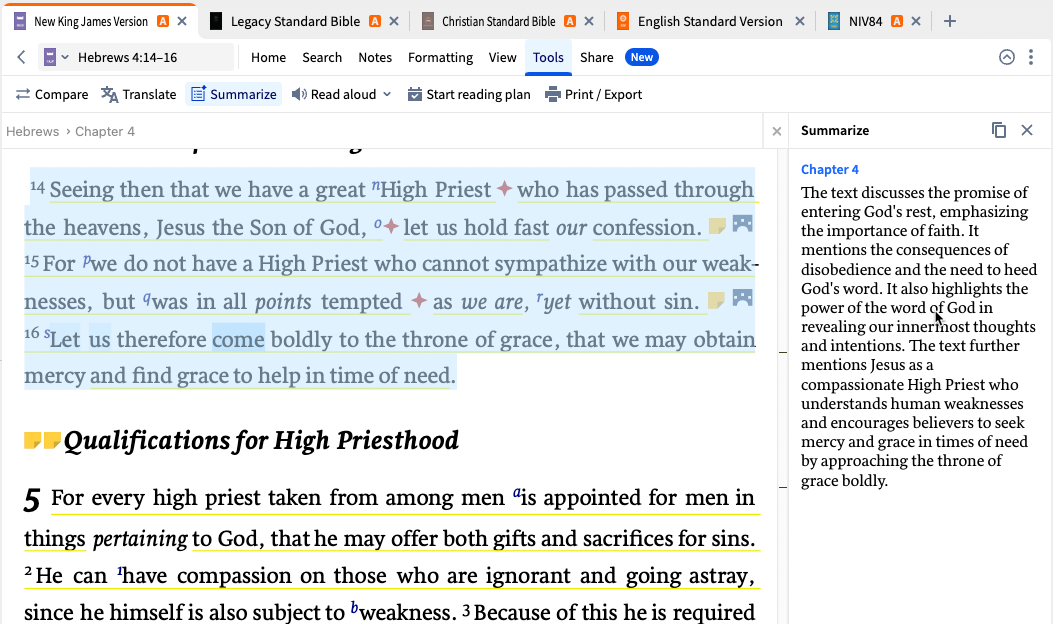This screenshot has height=624, width=1053.
Task: Click footnote b before weakness
Action: click(x=354, y=609)
